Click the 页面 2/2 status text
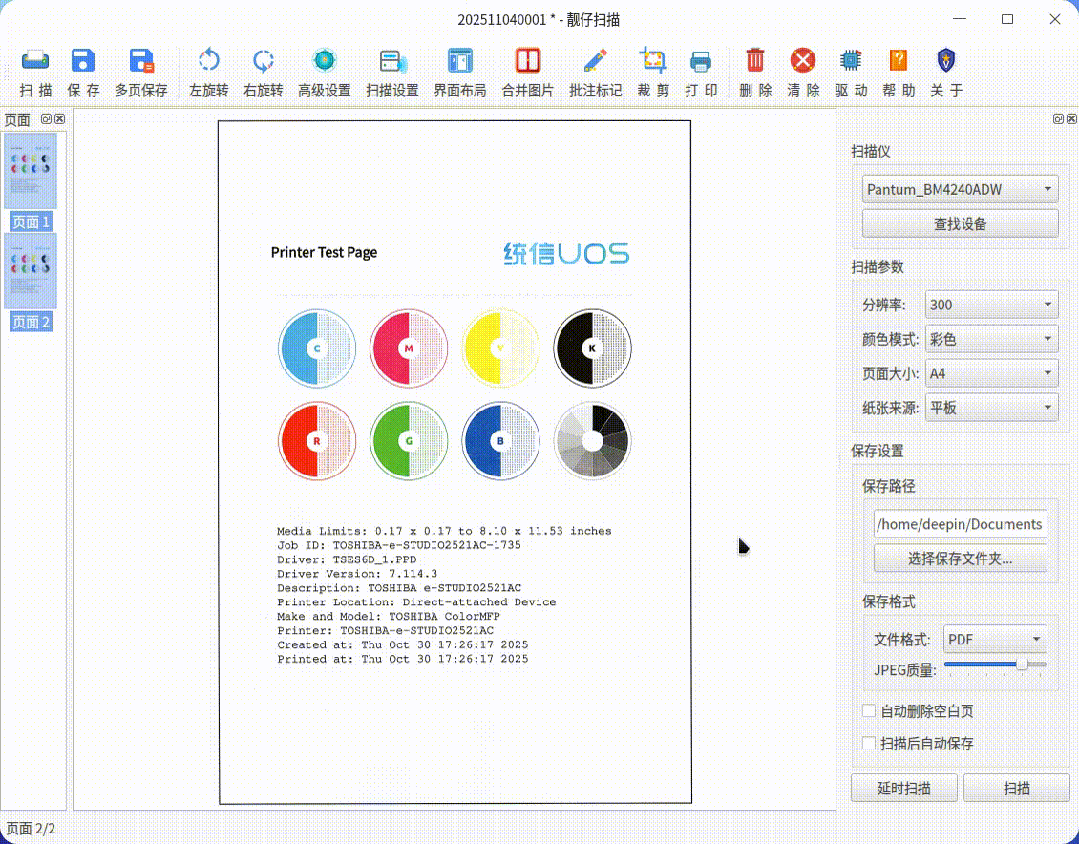 point(30,828)
